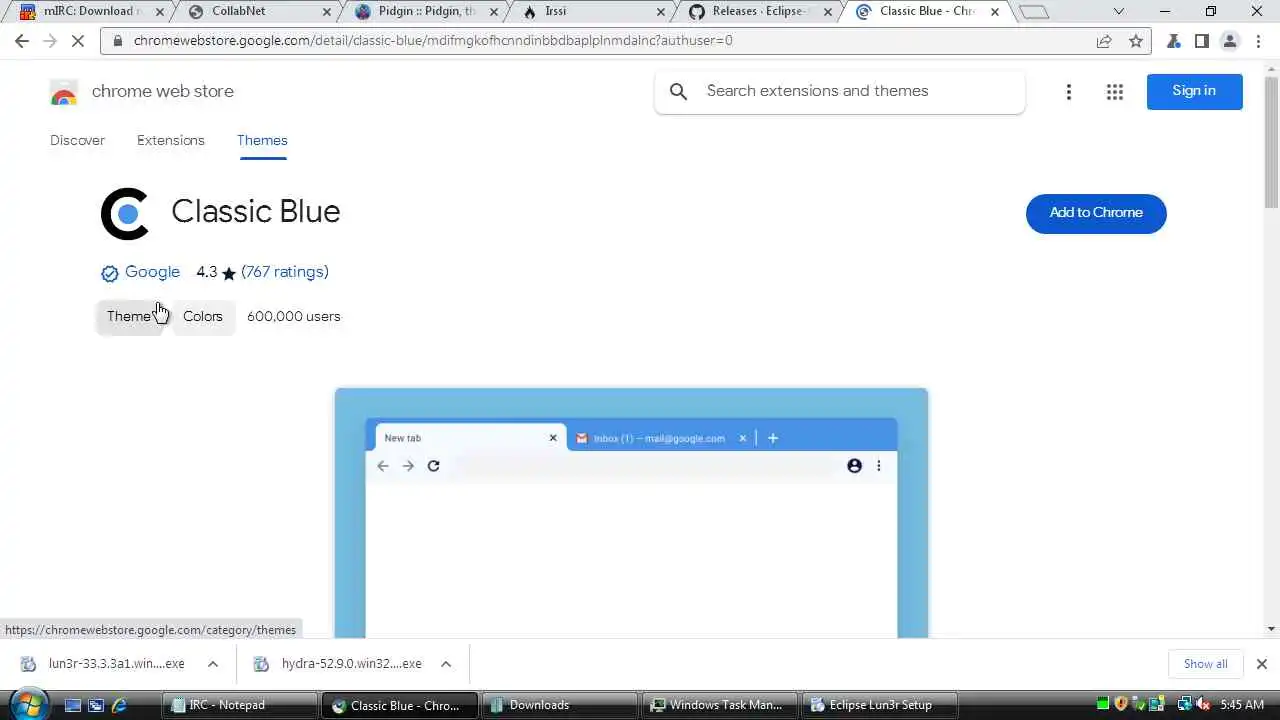This screenshot has height=720, width=1280.
Task: Open Chrome's three-dot menu
Action: click(x=1257, y=41)
